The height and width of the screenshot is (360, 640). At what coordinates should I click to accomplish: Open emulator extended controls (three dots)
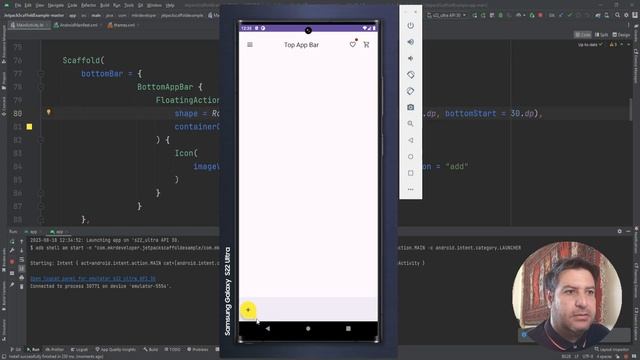tap(411, 189)
